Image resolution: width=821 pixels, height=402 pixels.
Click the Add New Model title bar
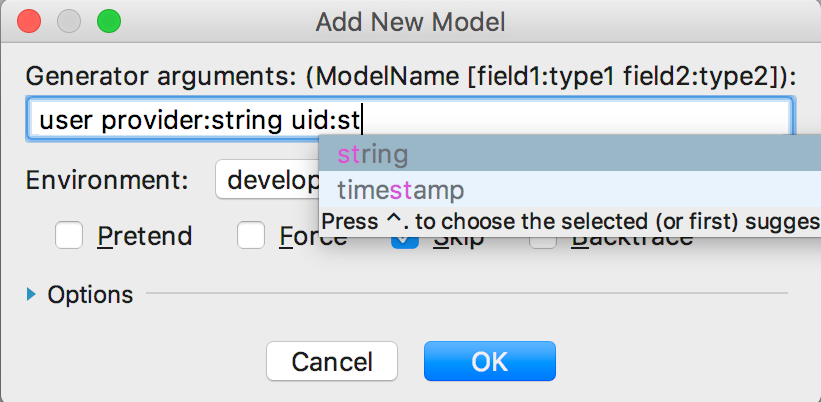point(410,20)
